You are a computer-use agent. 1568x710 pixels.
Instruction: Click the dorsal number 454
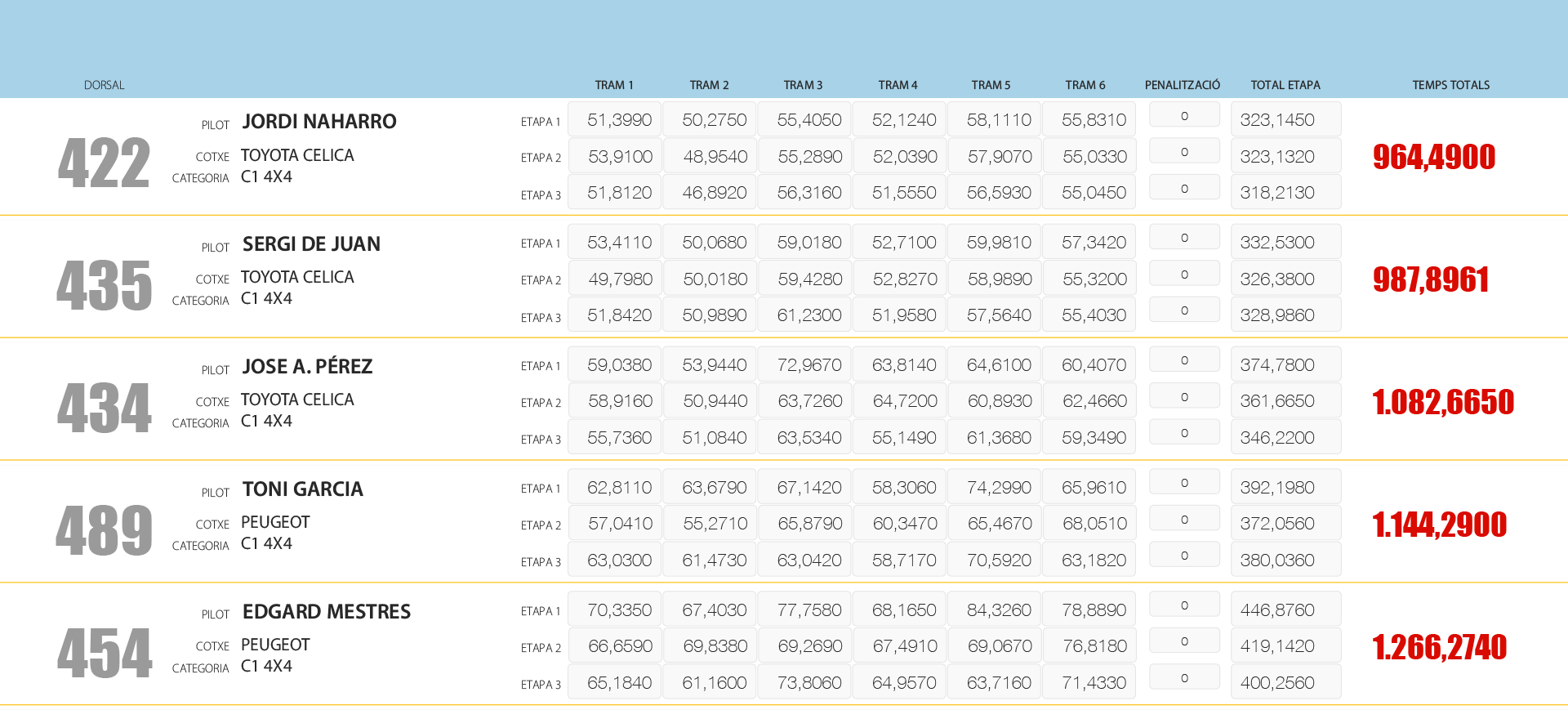point(104,654)
